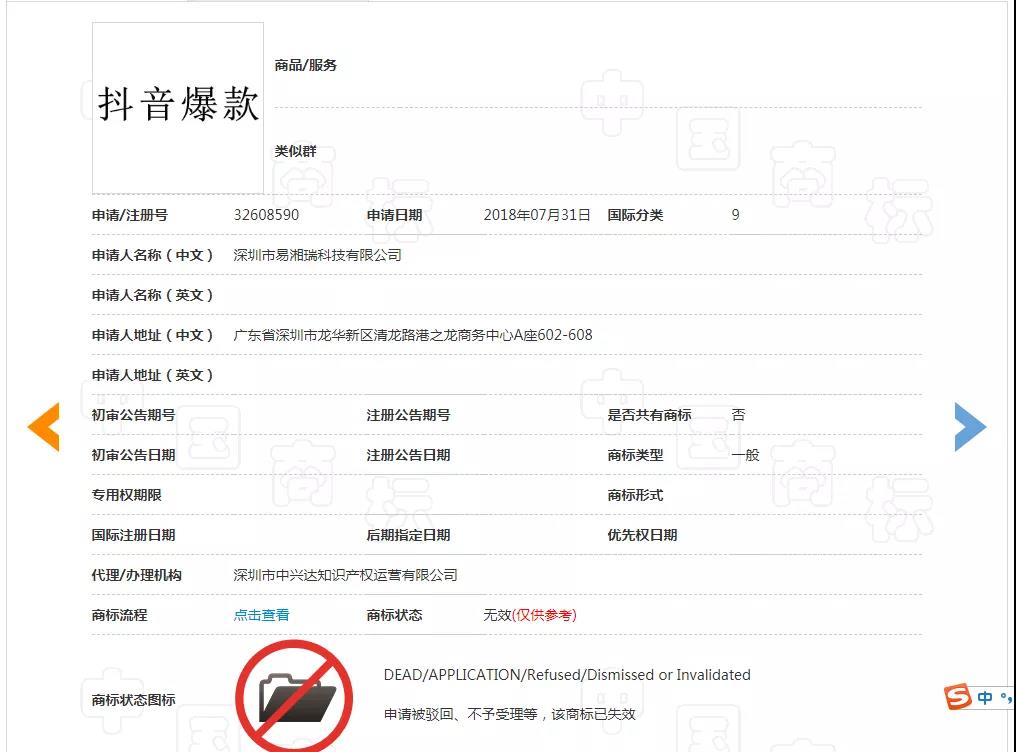
Task: Click the orange previous-record arrow
Action: click(x=43, y=427)
